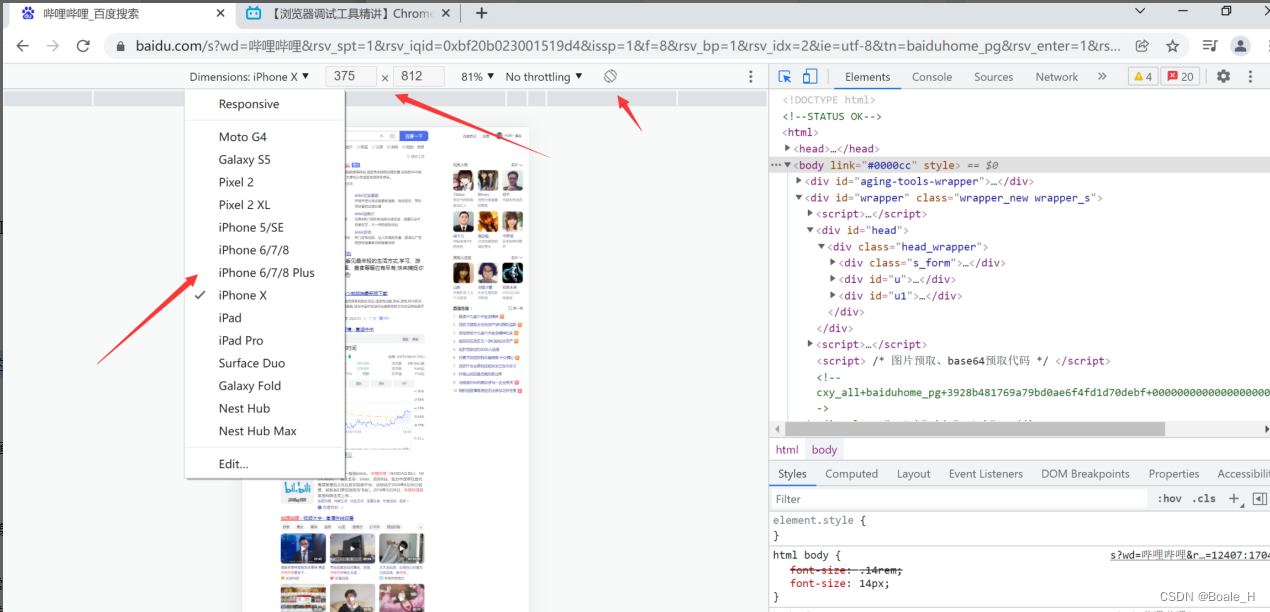Open device toolbar more options menu

751,77
